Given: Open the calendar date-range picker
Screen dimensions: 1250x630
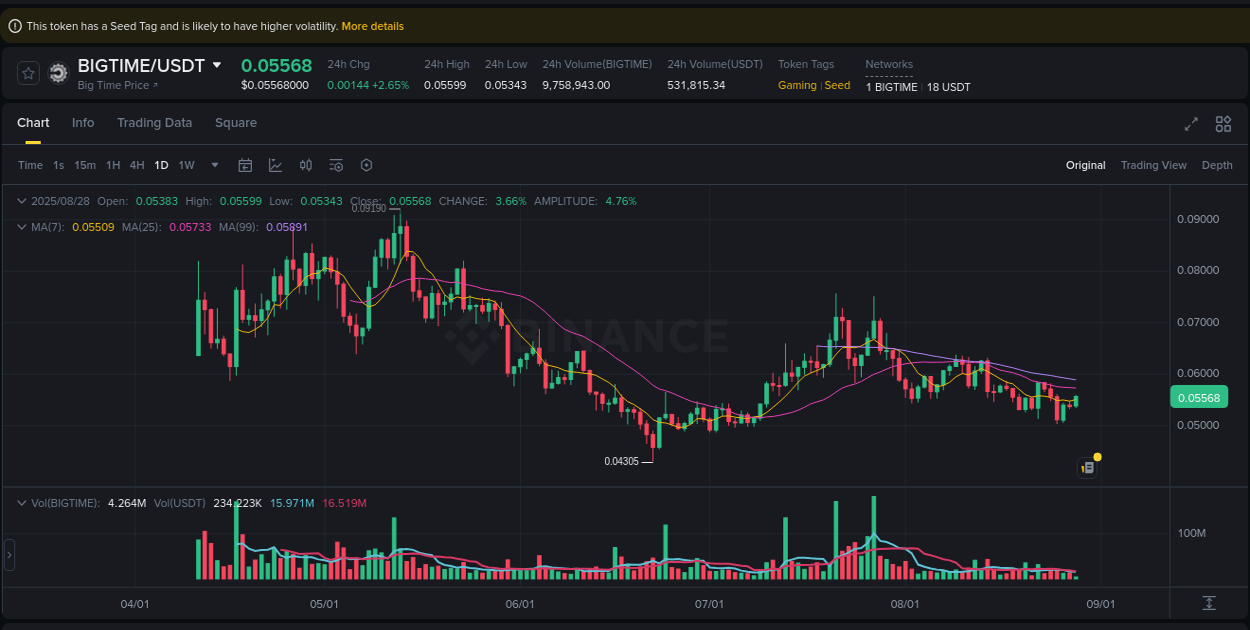Looking at the screenshot, I should [x=245, y=165].
